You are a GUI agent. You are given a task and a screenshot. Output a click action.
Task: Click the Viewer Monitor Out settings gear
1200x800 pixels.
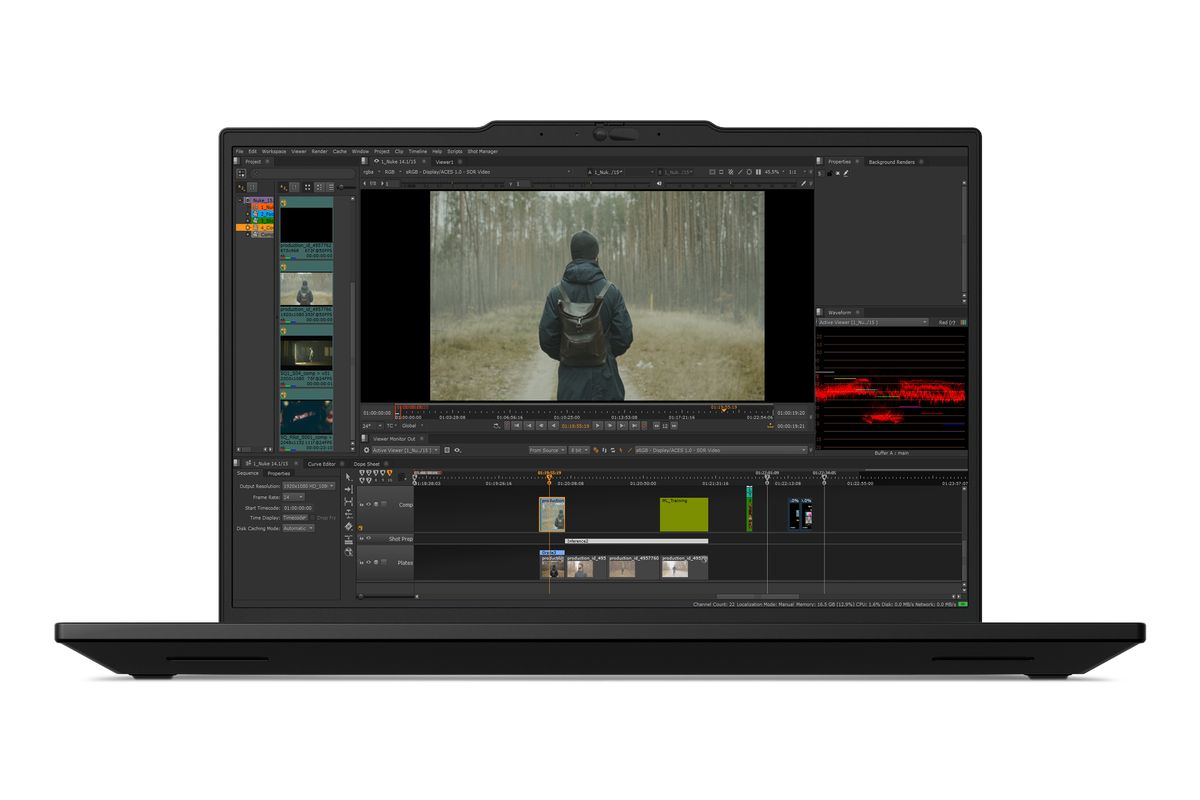366,450
